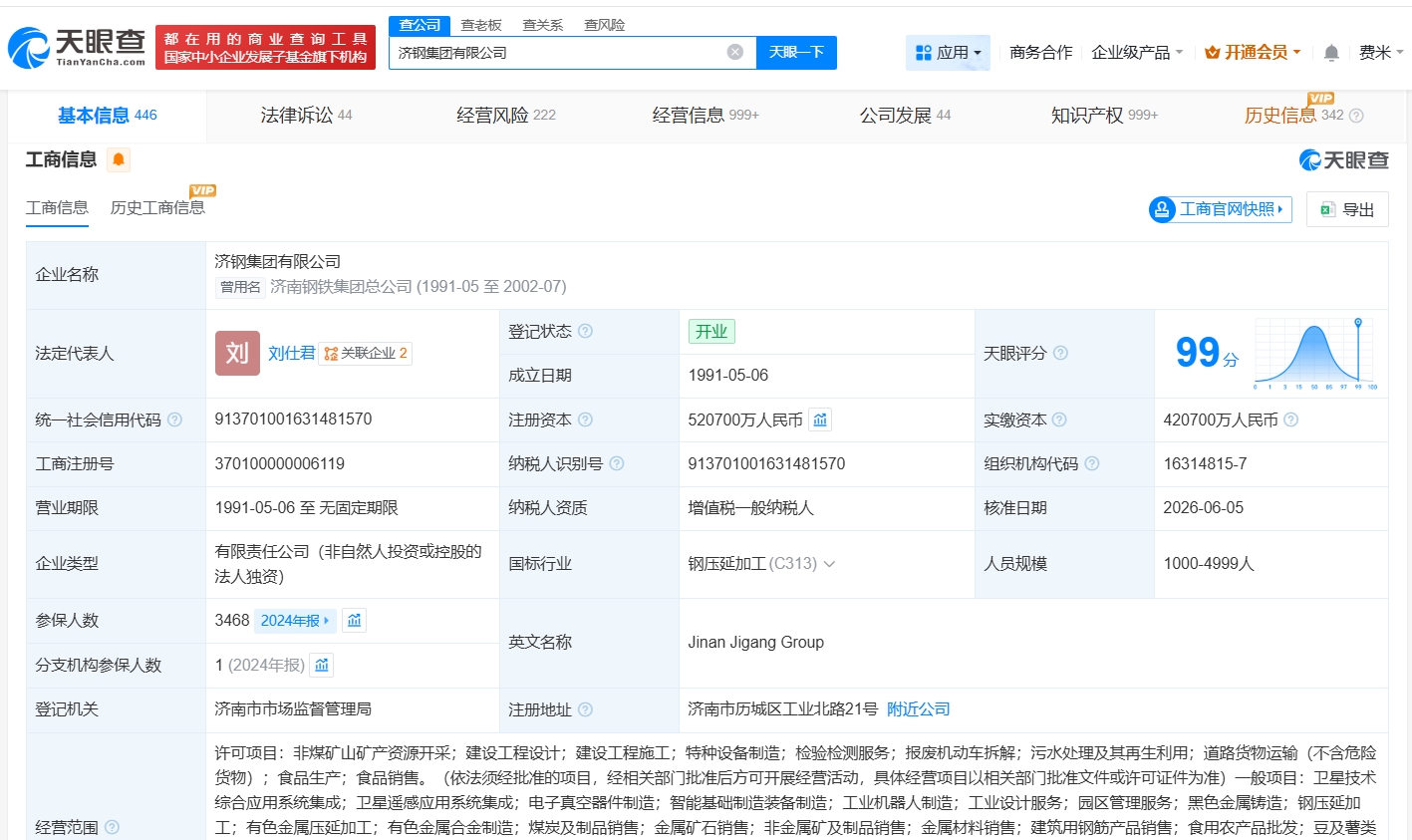Click help icon next to 经营范围
1412x840 pixels.
click(x=113, y=827)
